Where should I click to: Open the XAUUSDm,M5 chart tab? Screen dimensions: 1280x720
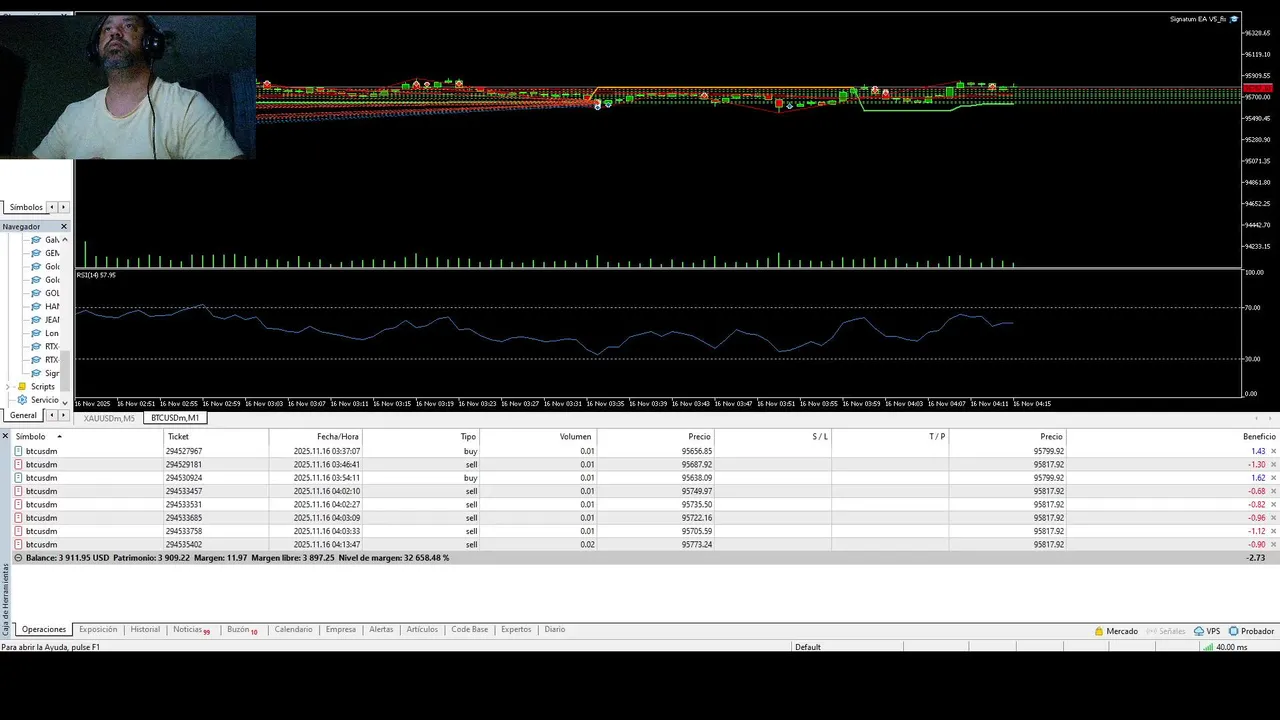click(x=109, y=418)
